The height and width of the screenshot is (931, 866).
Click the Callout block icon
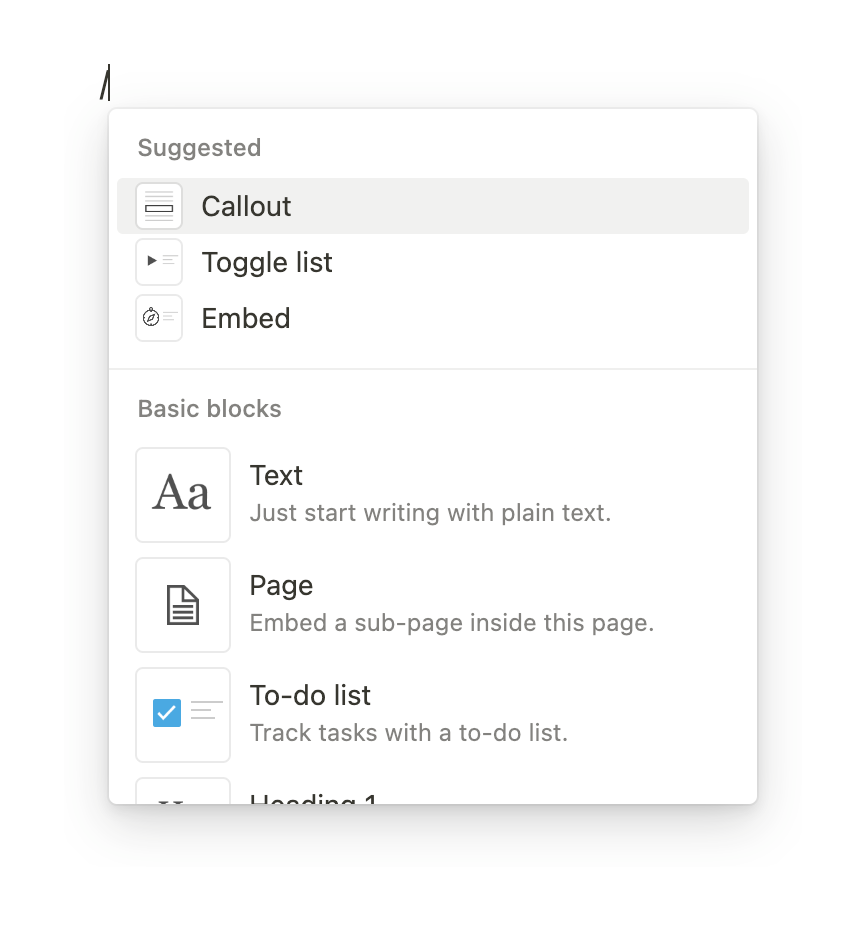[x=159, y=205]
